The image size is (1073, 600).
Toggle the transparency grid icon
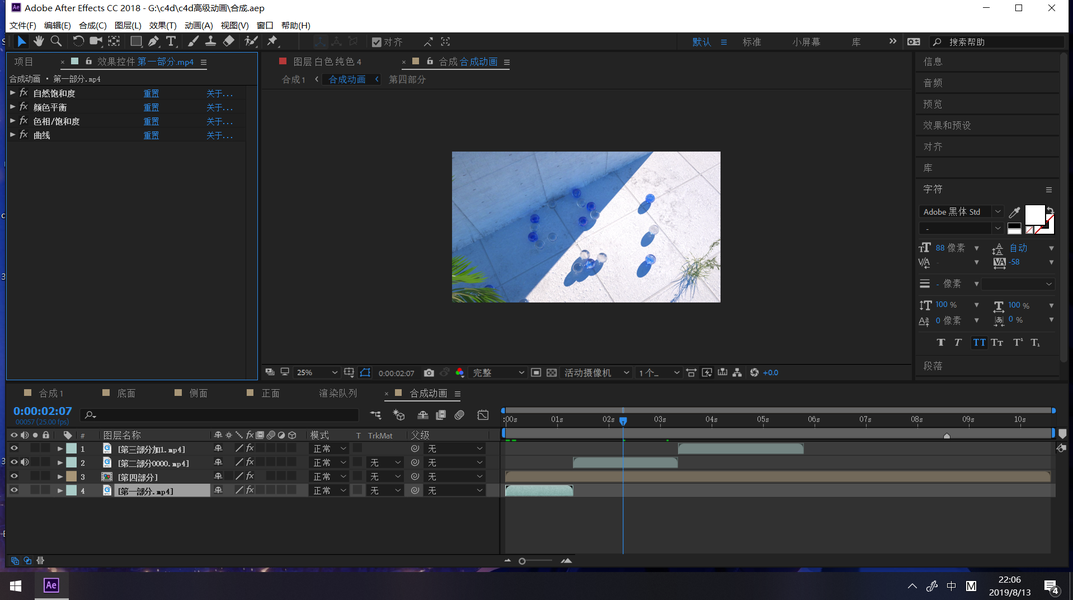[552, 373]
